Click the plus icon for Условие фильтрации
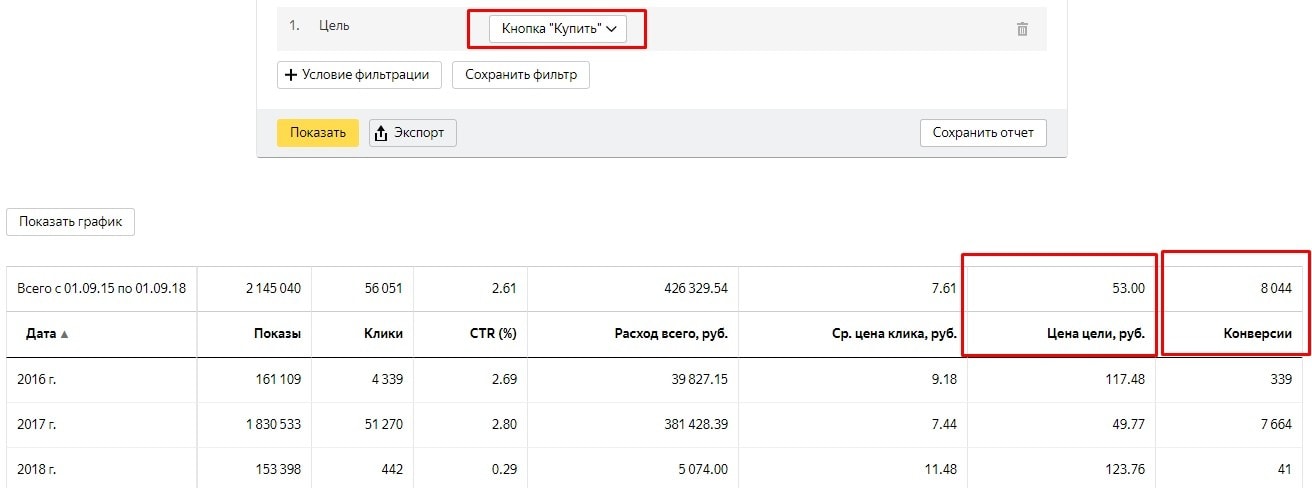 click(291, 75)
